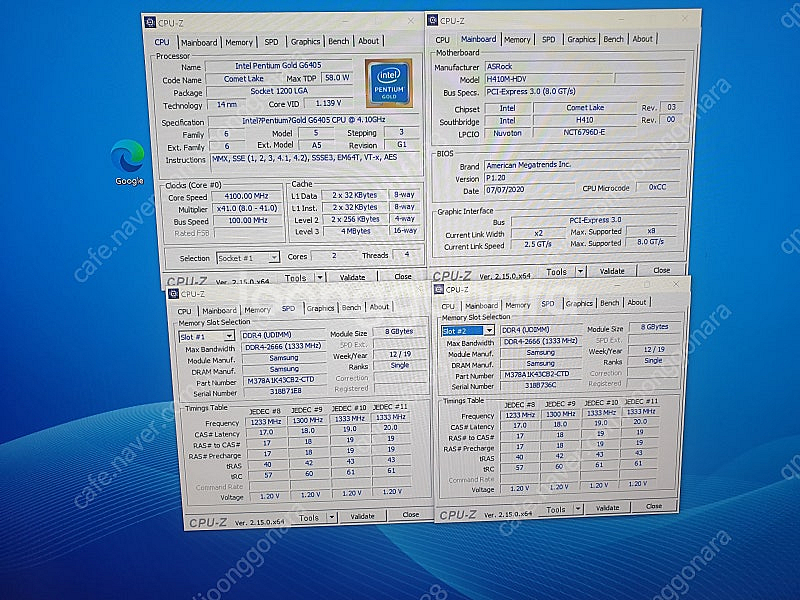Viewport: 800px width, 600px height.
Task: Click the Southbridge model value H410
Action: pos(584,120)
